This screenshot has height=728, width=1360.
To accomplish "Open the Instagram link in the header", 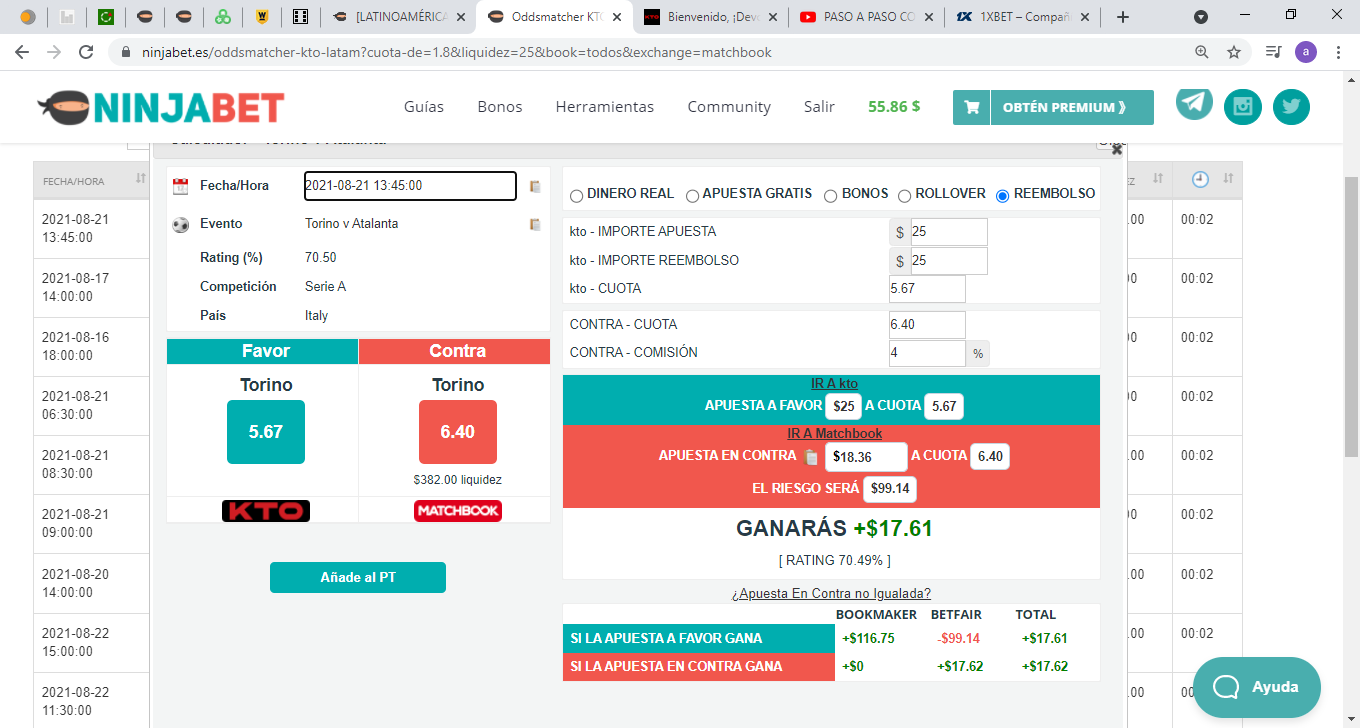I will click(x=1243, y=107).
